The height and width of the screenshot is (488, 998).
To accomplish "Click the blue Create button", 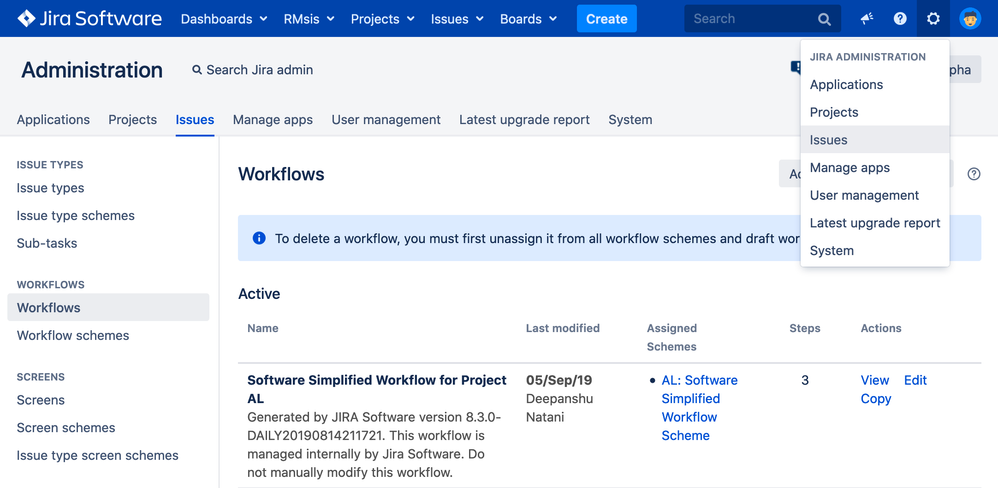I will coord(607,18).
